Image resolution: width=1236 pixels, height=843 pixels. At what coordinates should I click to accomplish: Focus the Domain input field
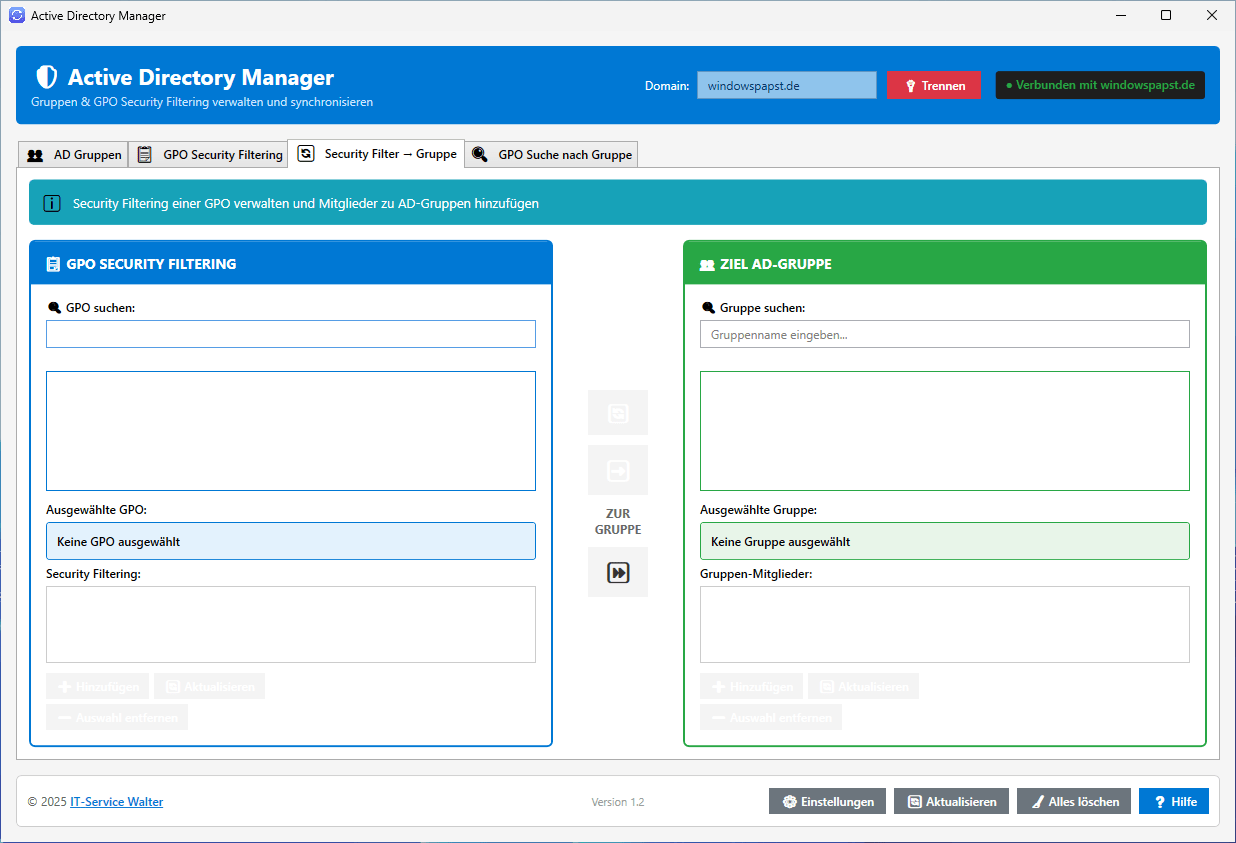tap(786, 86)
